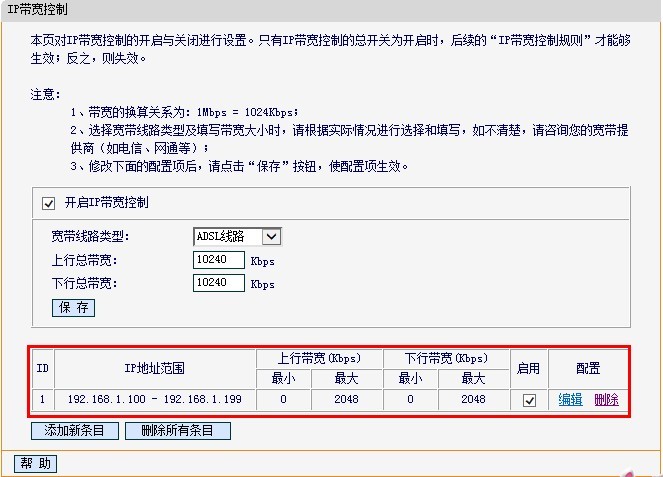This screenshot has width=663, height=477.
Task: Click the 删除 link for rule 1
Action: pos(606,400)
